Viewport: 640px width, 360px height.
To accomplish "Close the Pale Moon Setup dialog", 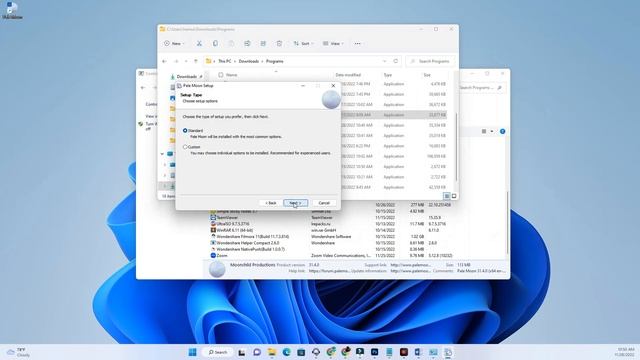I will tap(333, 86).
